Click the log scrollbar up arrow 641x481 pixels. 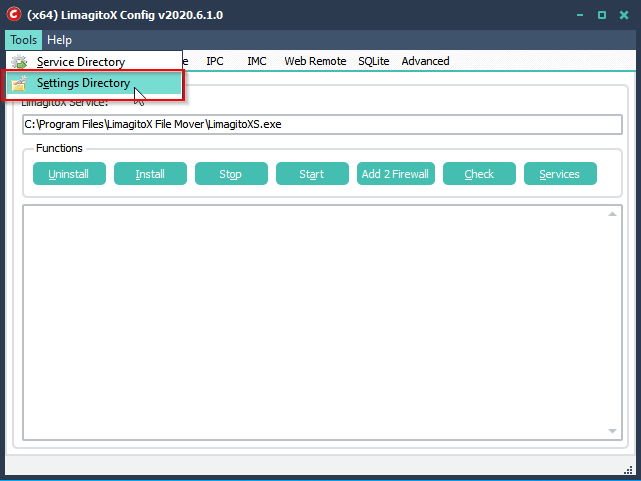point(612,214)
